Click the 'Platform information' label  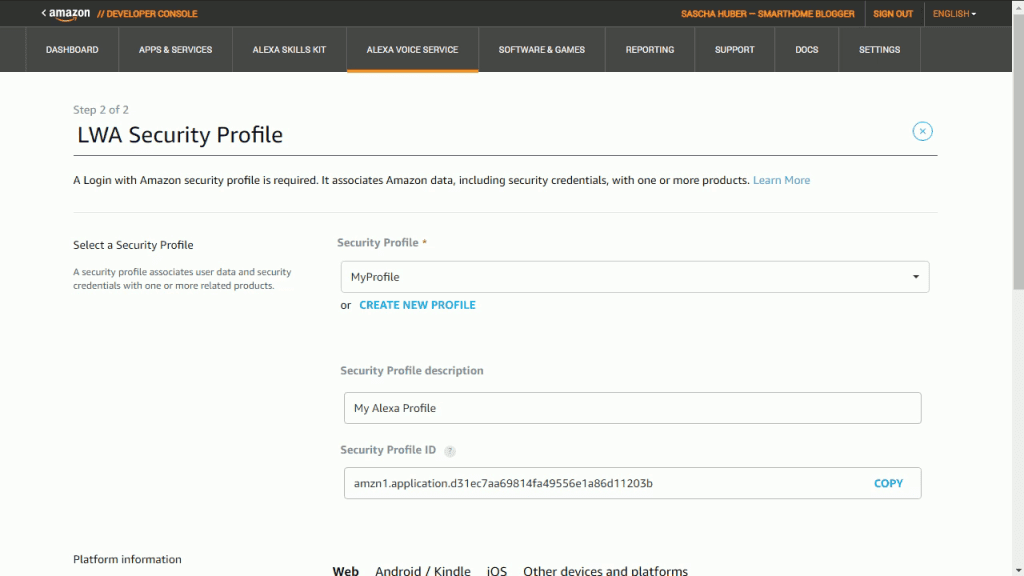point(127,559)
